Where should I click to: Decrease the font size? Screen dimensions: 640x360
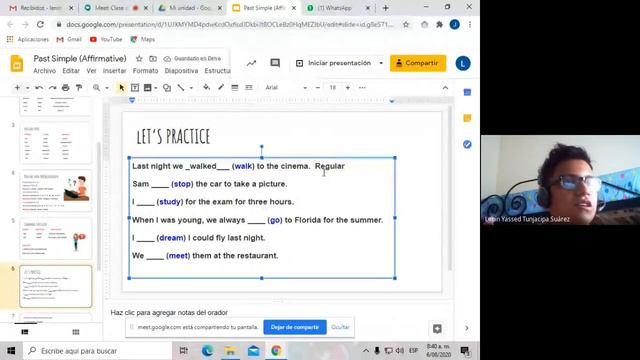point(318,87)
